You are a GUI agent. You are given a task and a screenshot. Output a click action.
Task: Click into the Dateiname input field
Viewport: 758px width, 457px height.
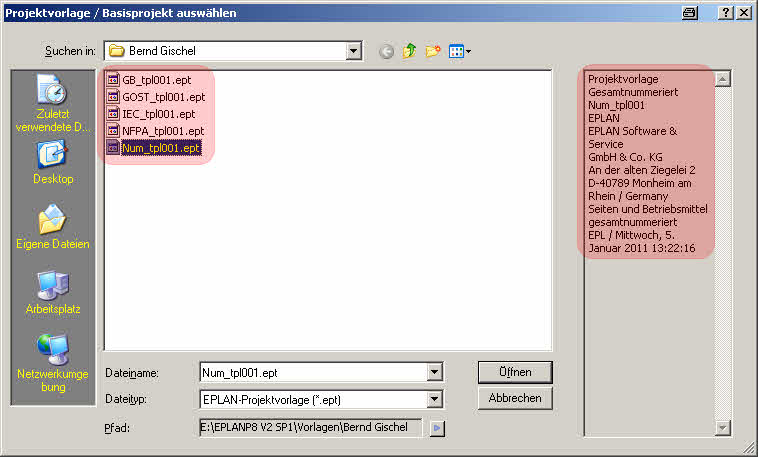(314, 372)
